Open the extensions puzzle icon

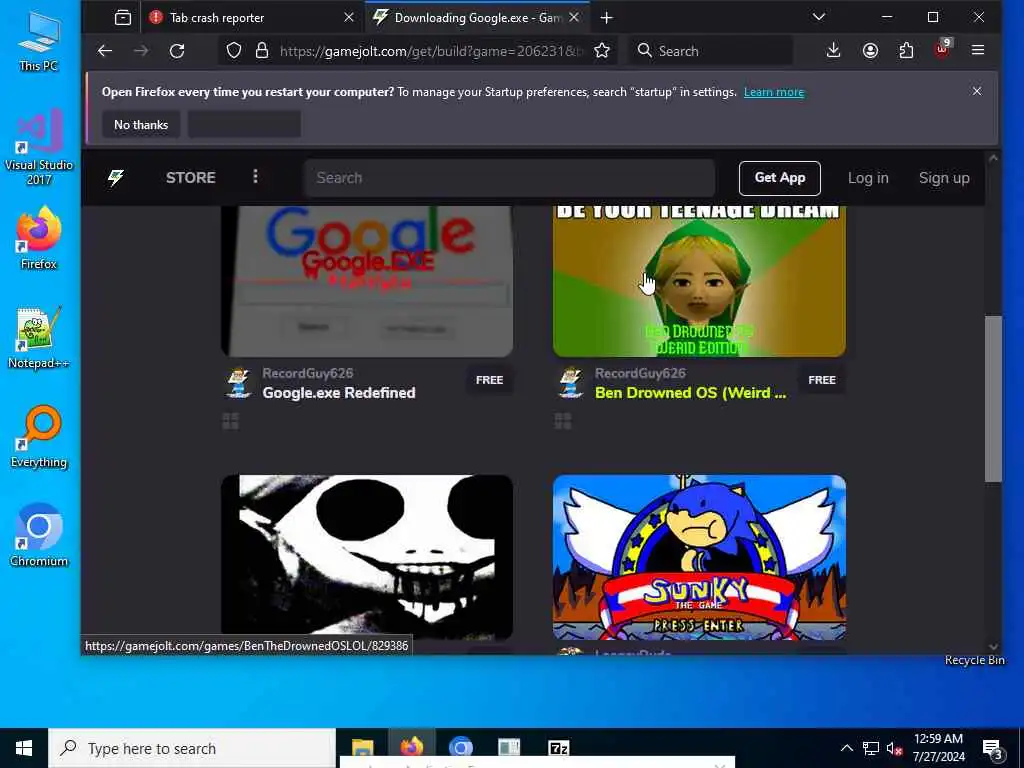point(906,51)
